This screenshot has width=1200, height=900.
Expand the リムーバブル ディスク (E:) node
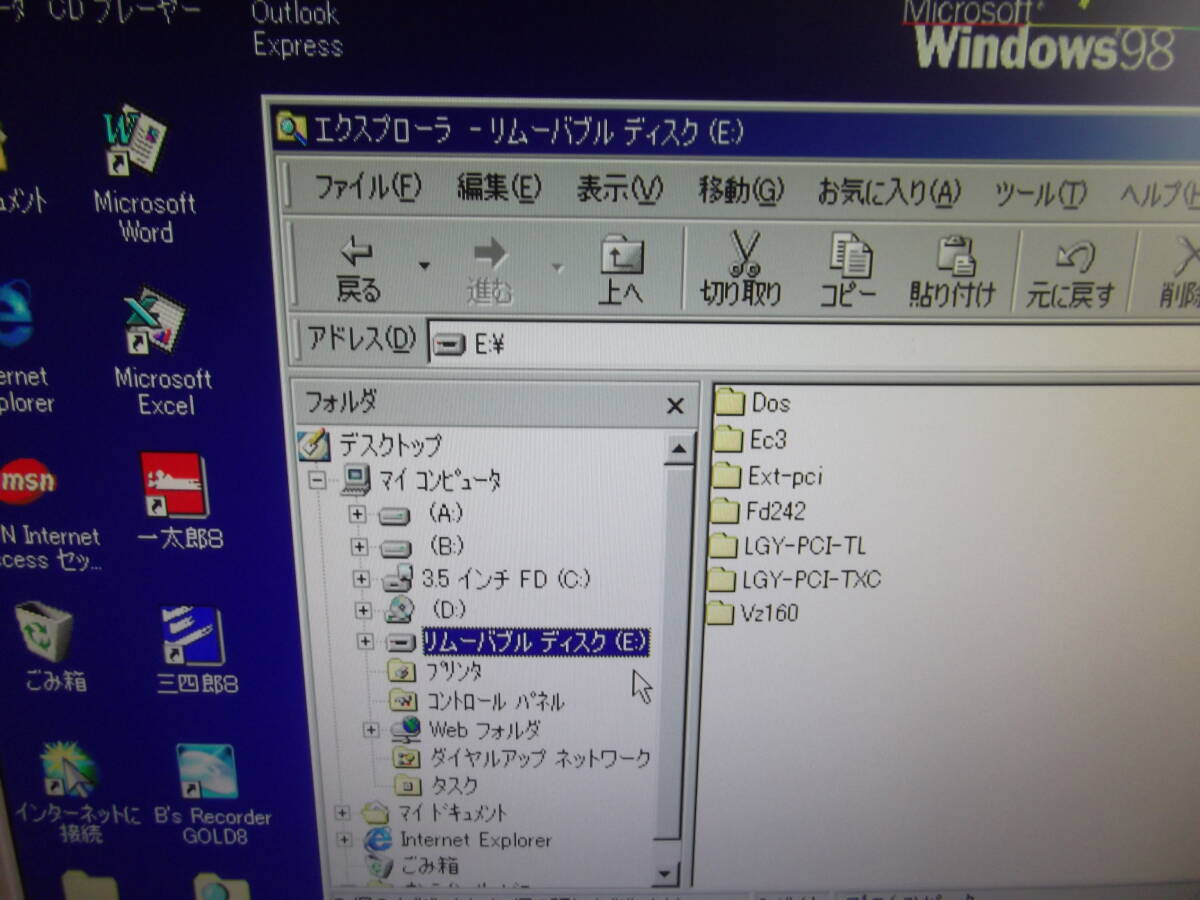tap(365, 641)
